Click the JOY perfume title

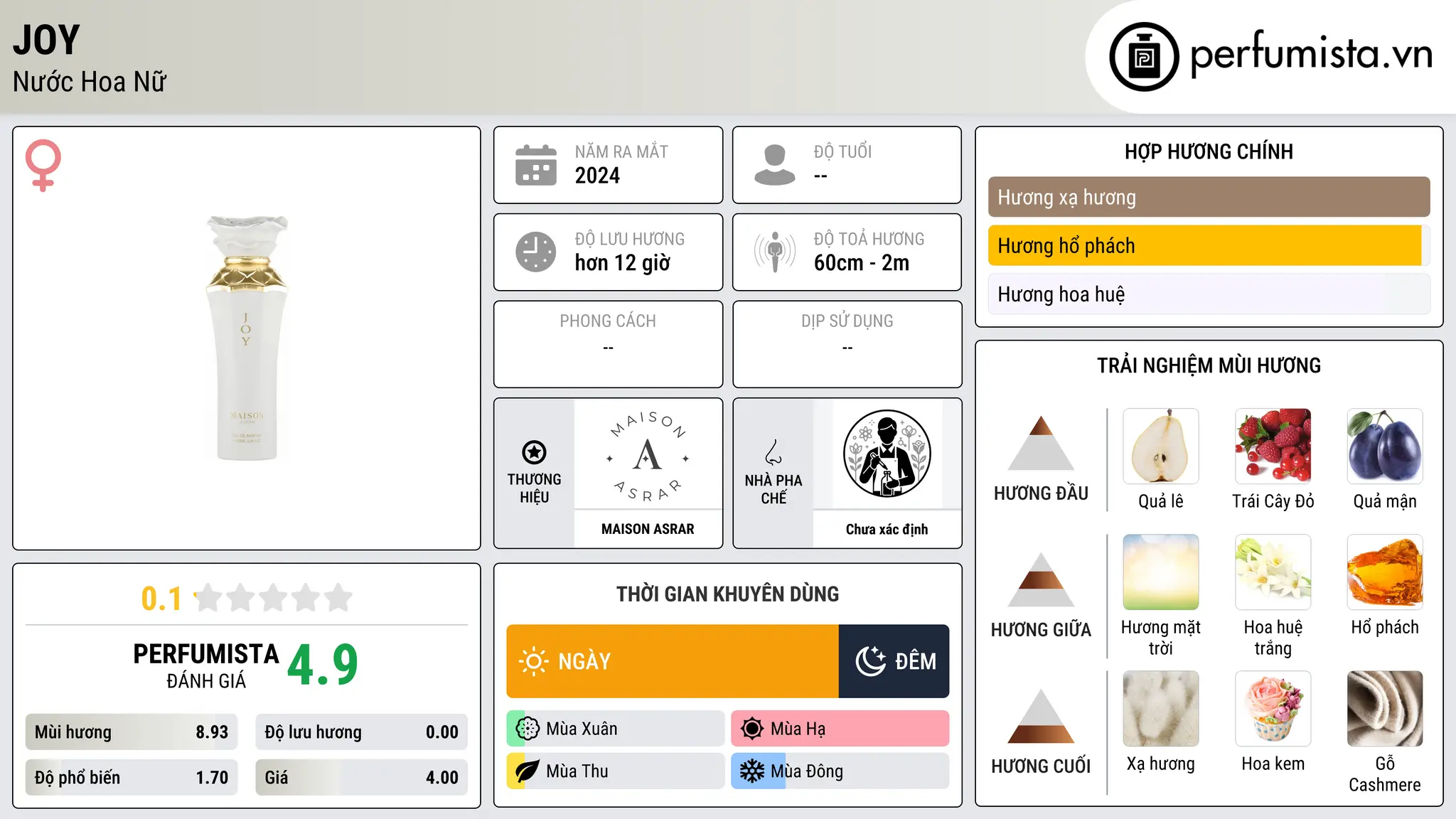pos(46,40)
